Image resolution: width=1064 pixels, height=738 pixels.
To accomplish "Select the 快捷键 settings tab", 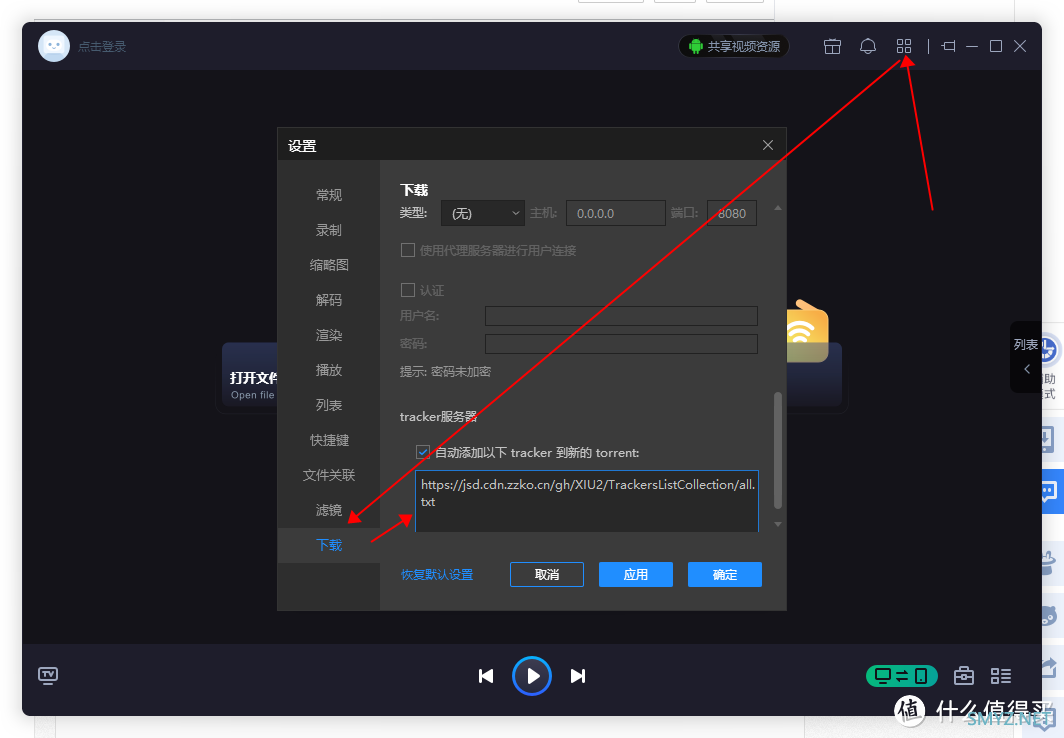I will coord(328,440).
